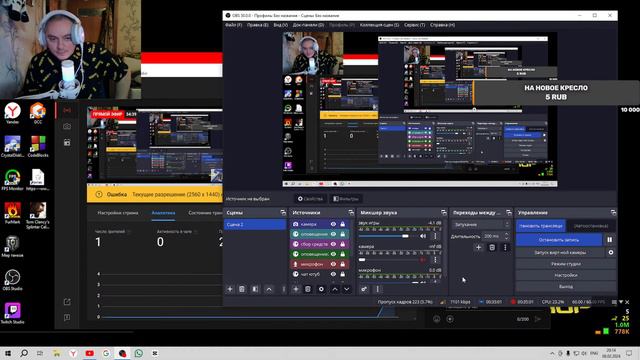The width and height of the screenshot is (640, 360).
Task: Hide the камера source with eye icon
Action: [x=333, y=224]
